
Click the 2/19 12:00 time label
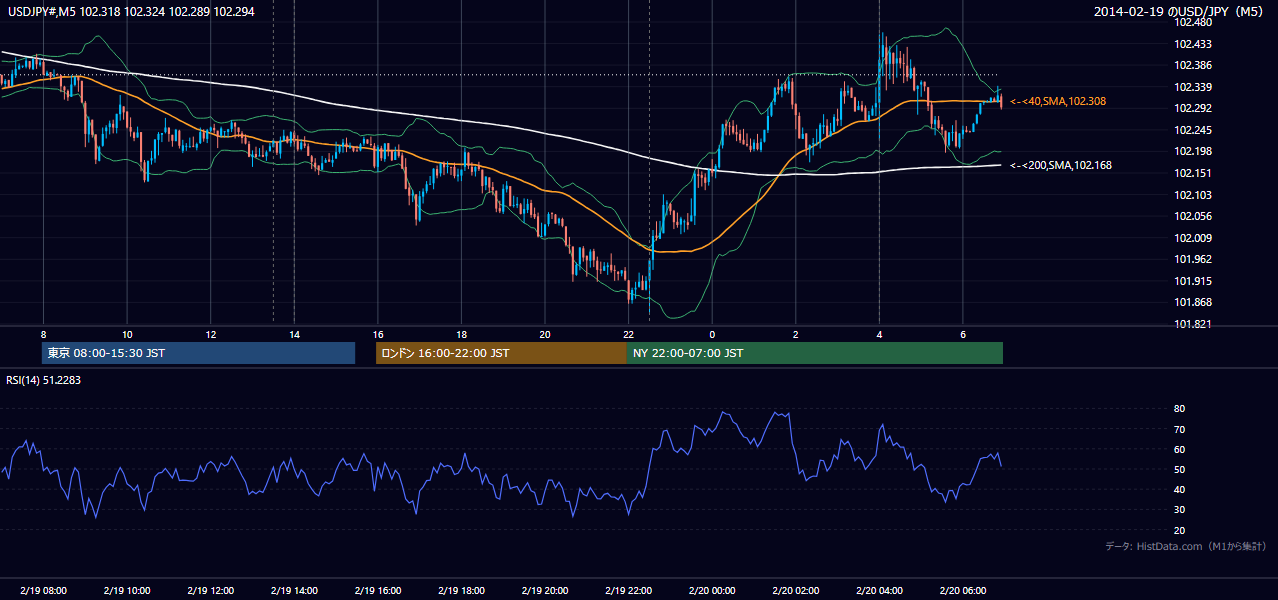pyautogui.click(x=210, y=591)
